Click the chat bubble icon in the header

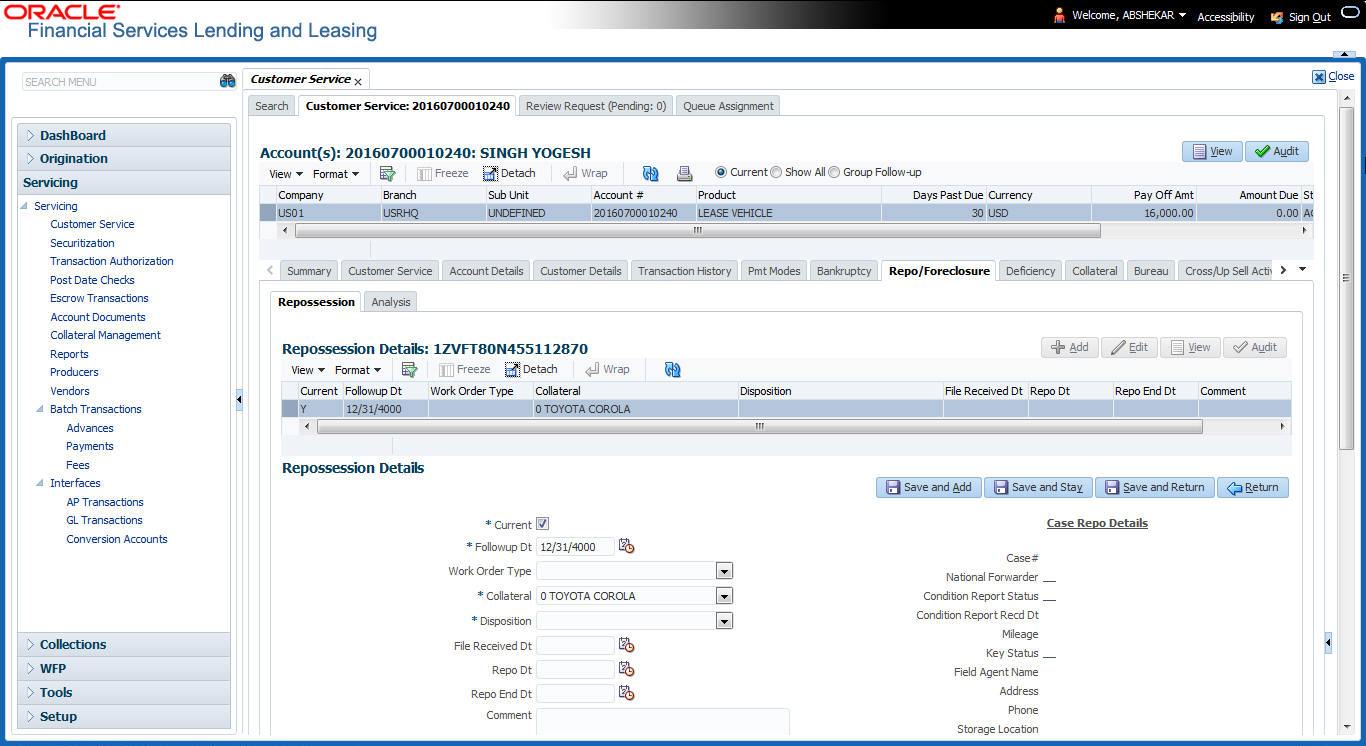pos(1352,14)
